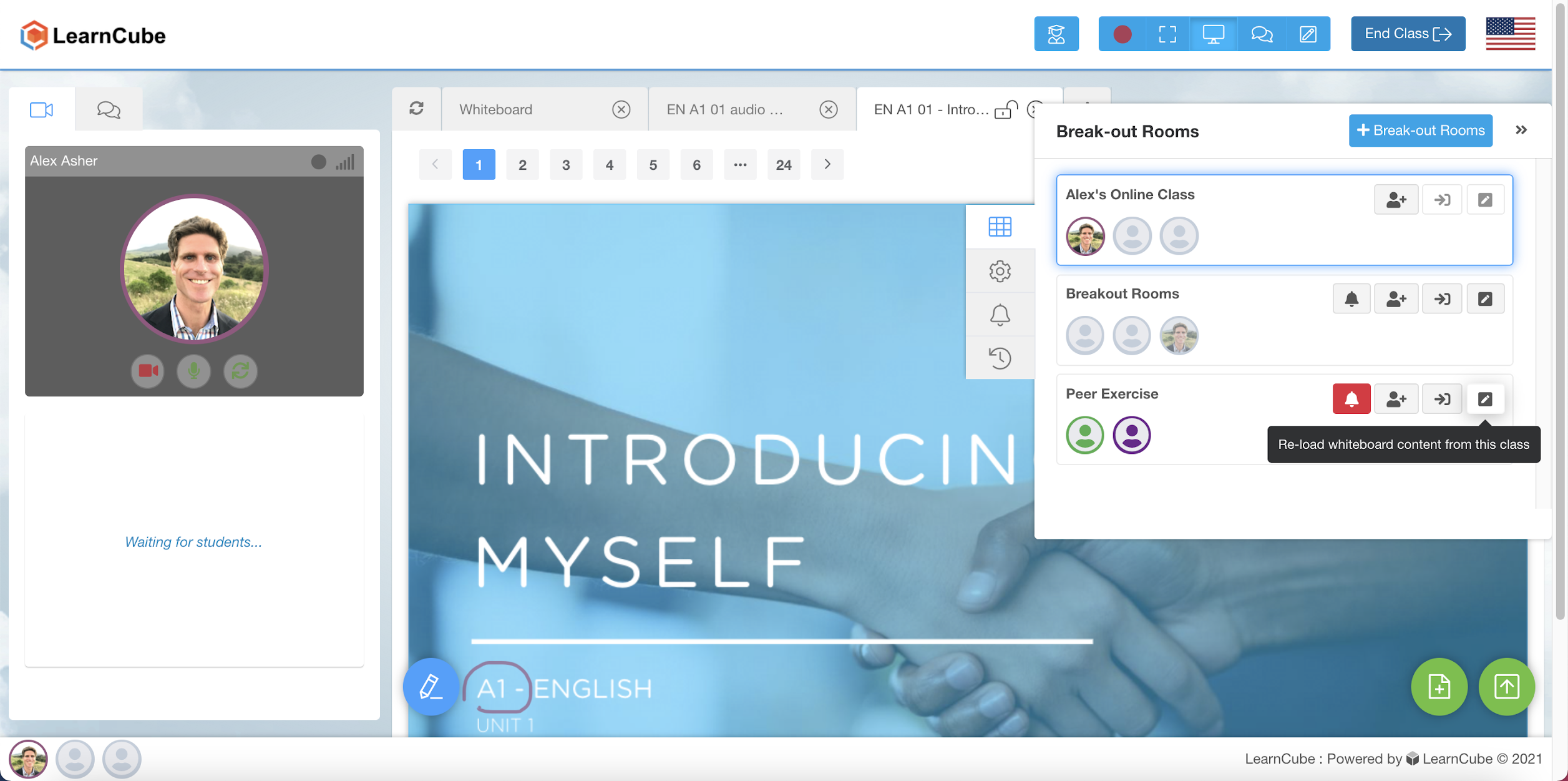Add participant to Alex's Online Class

tap(1396, 200)
